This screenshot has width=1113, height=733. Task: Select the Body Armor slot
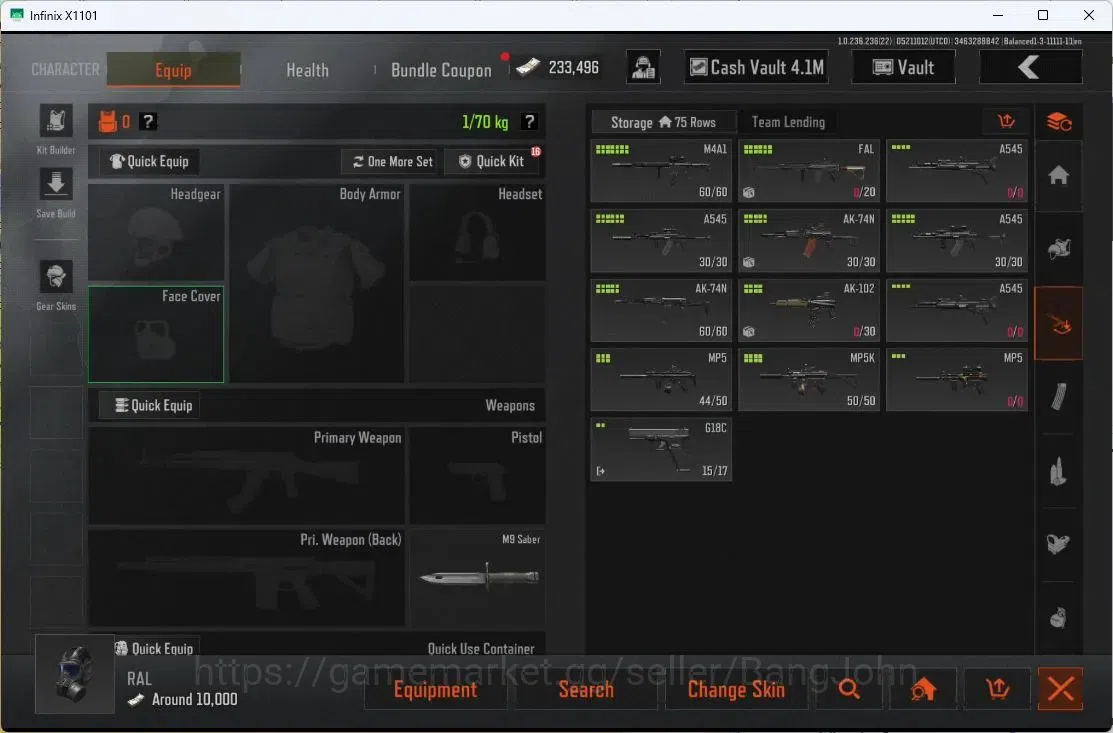coord(317,283)
